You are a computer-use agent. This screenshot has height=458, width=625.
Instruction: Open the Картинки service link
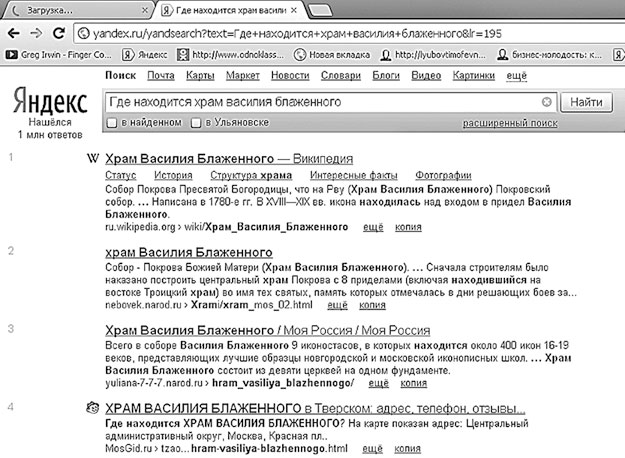tap(474, 76)
